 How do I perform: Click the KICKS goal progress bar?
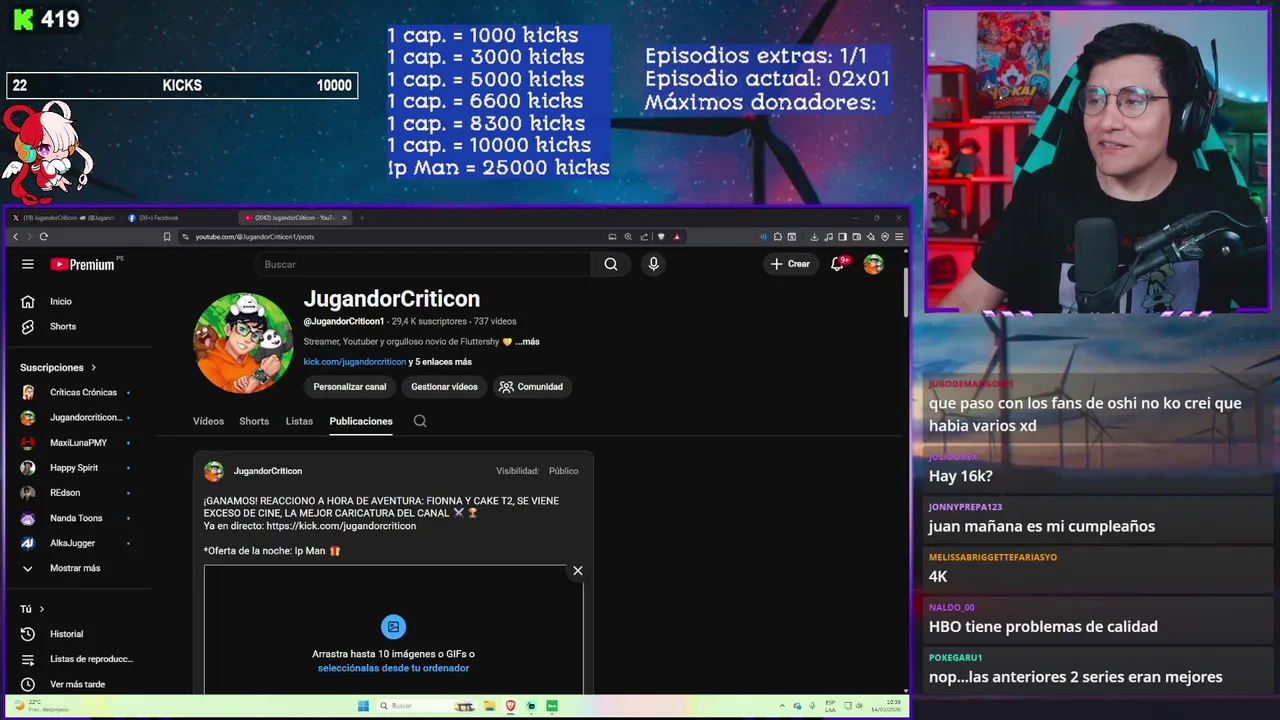click(x=182, y=86)
